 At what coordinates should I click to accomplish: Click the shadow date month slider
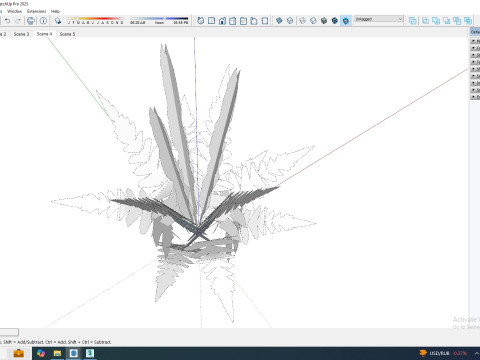click(95, 19)
